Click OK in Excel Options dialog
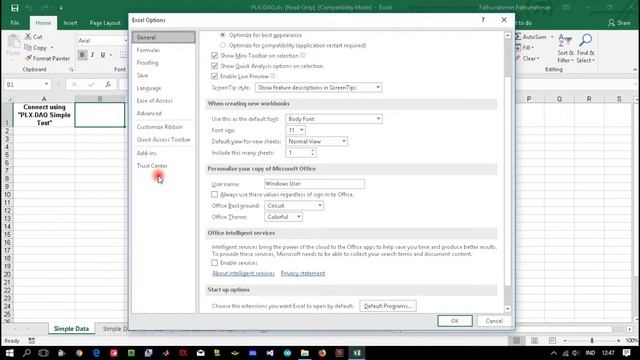Image resolution: width=640 pixels, height=360 pixels. point(455,321)
